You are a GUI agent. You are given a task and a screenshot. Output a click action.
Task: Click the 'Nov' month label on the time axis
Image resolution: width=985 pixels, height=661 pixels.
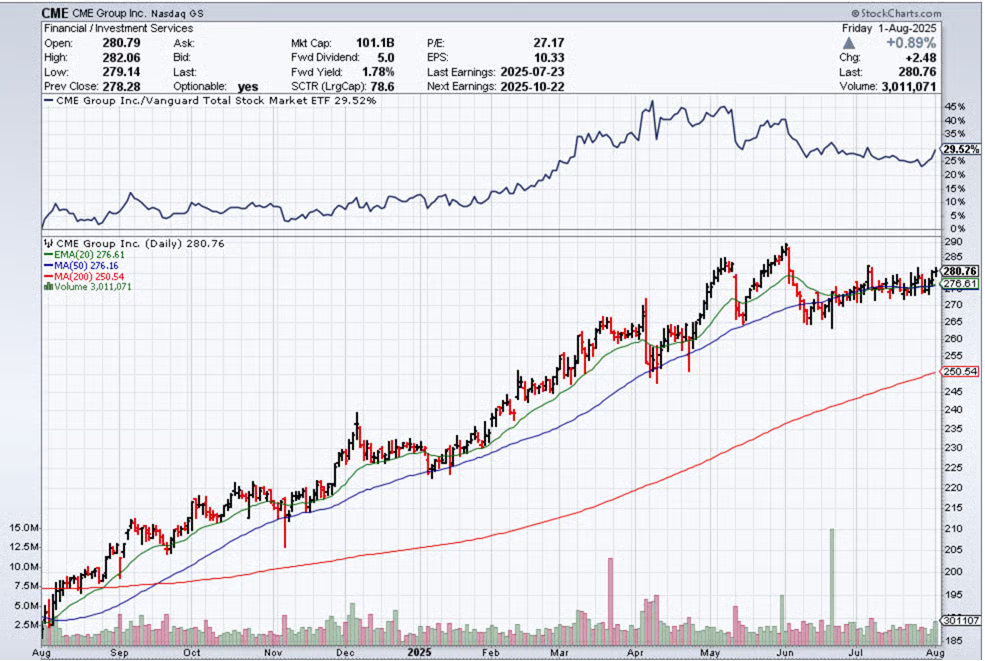pyautogui.click(x=273, y=653)
